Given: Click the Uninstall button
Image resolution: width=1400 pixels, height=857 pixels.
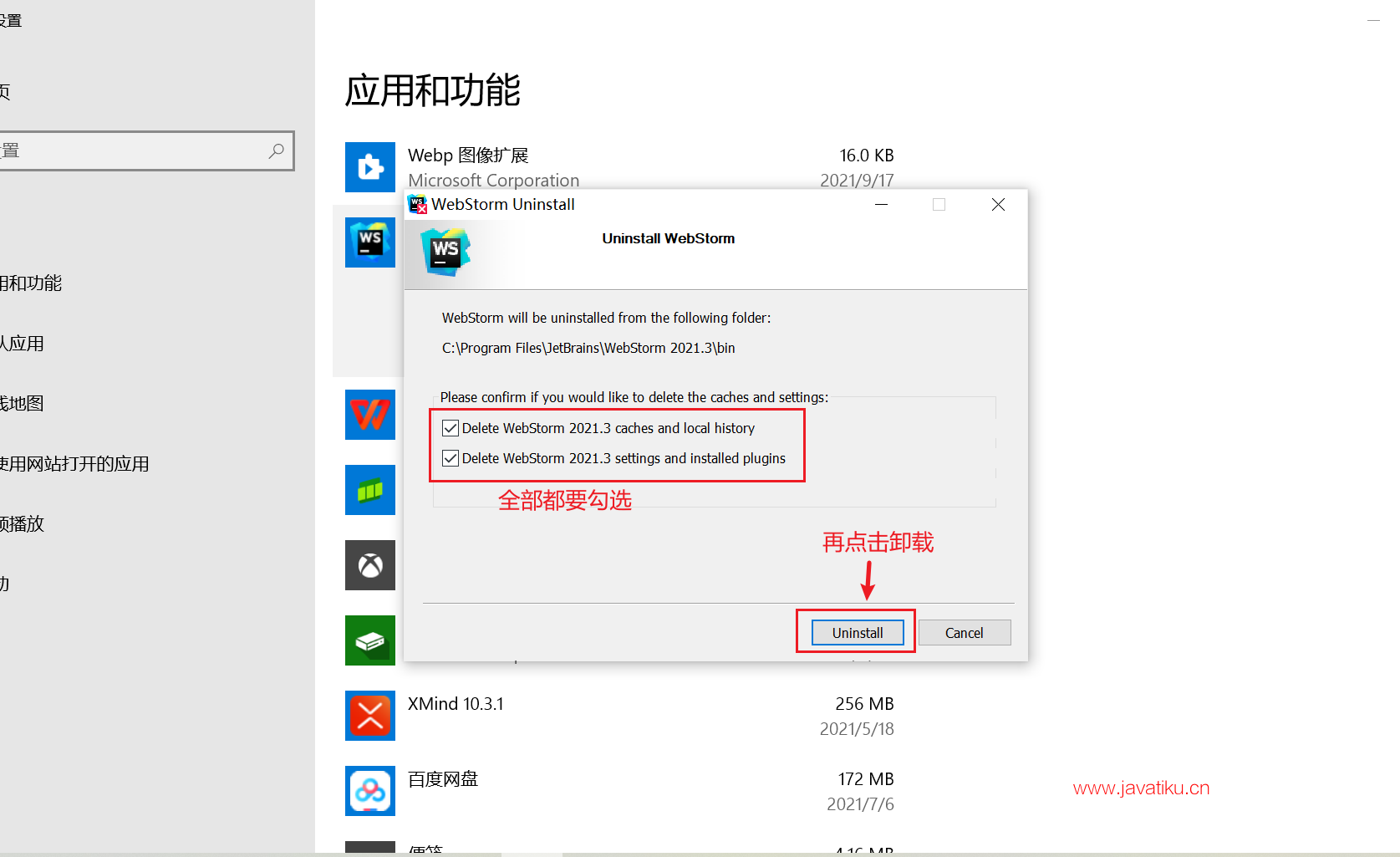Looking at the screenshot, I should coord(858,633).
